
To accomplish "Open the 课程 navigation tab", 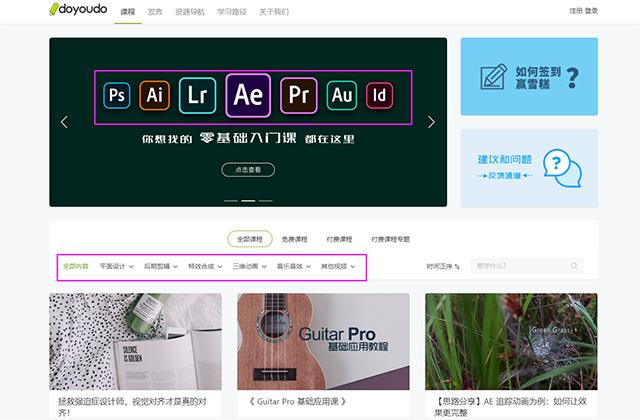I will pos(128,12).
